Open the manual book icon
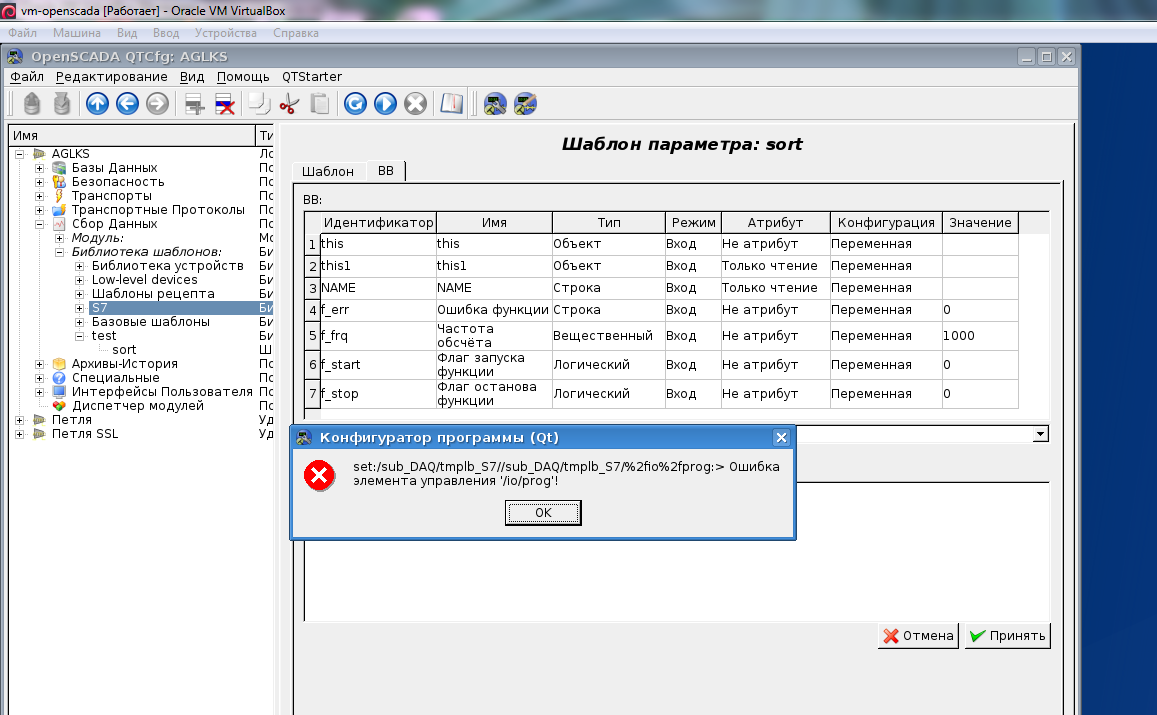1157x715 pixels. click(x=452, y=103)
